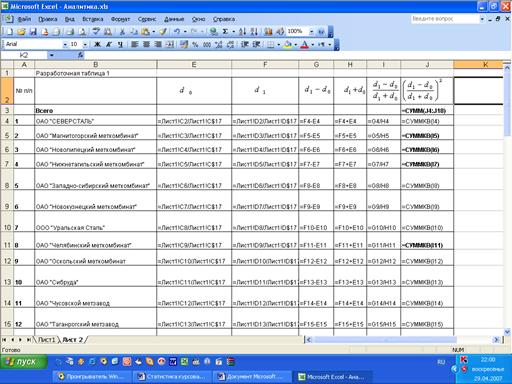Click the Sort Ascending icon
512x384 pixels.
pos(242,32)
